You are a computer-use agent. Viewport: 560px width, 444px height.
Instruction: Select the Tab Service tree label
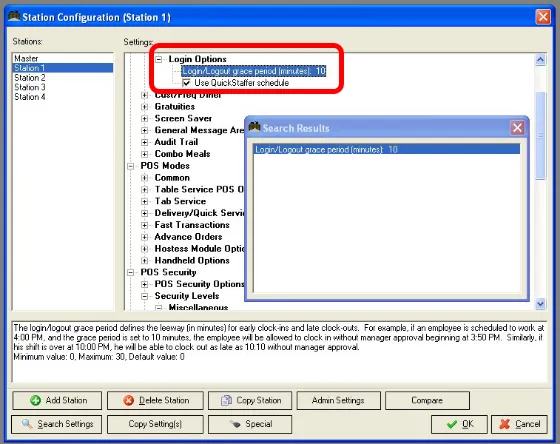click(x=180, y=201)
